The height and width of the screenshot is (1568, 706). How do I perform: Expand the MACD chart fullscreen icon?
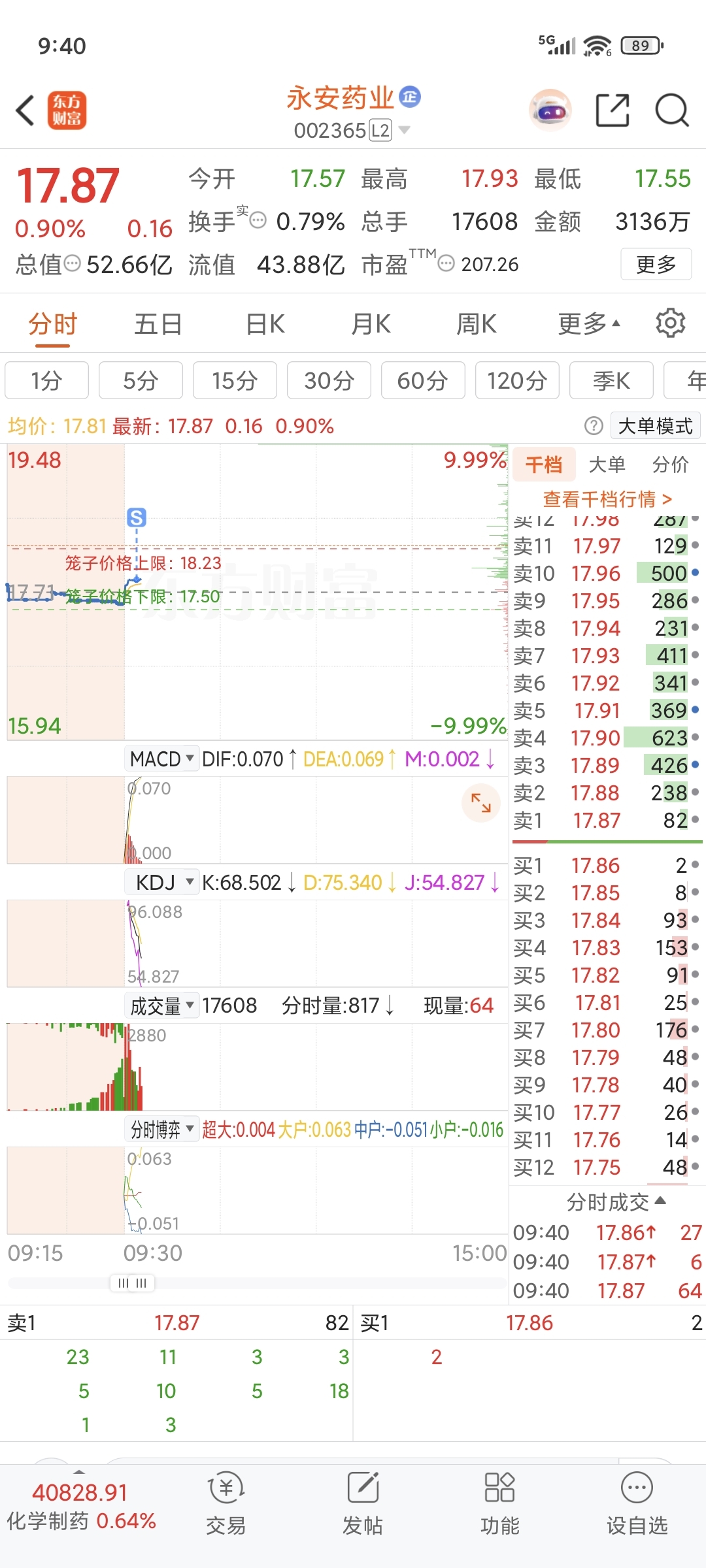pyautogui.click(x=480, y=802)
